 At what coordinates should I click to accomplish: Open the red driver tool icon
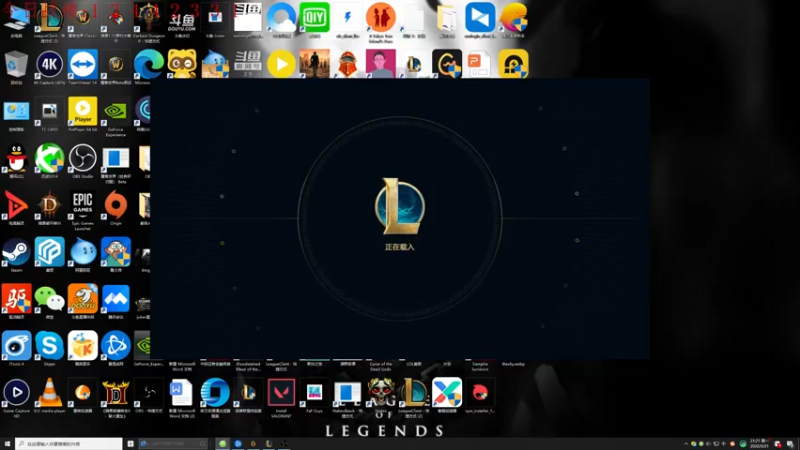(x=16, y=299)
